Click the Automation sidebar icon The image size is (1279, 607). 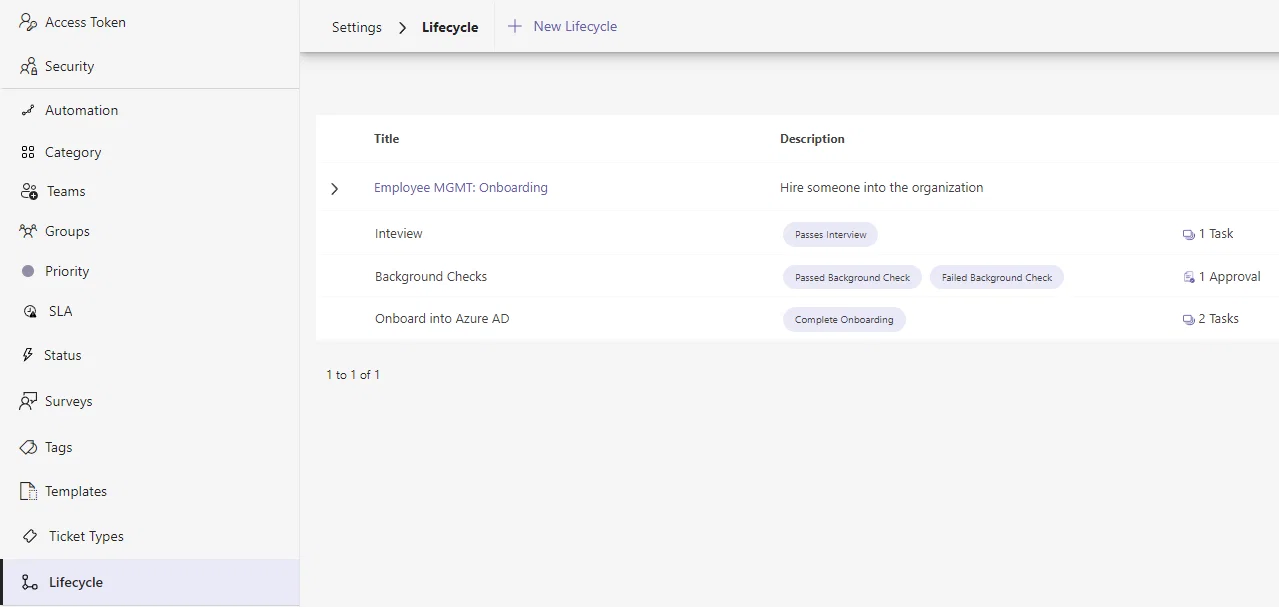click(28, 110)
